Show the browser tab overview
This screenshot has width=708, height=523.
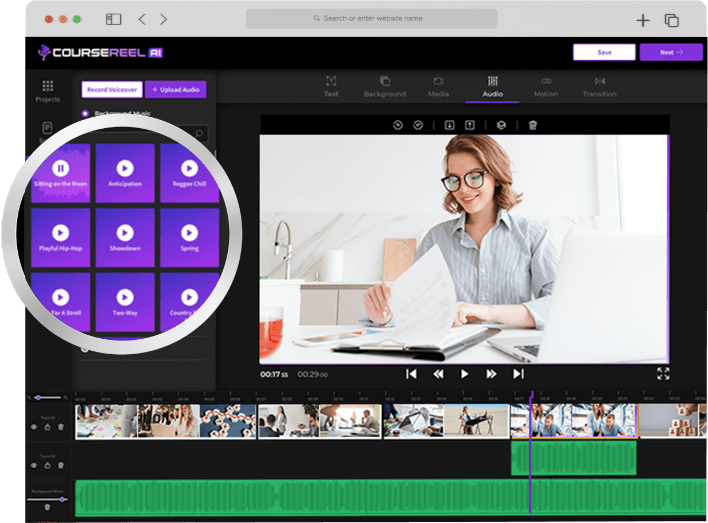point(671,20)
